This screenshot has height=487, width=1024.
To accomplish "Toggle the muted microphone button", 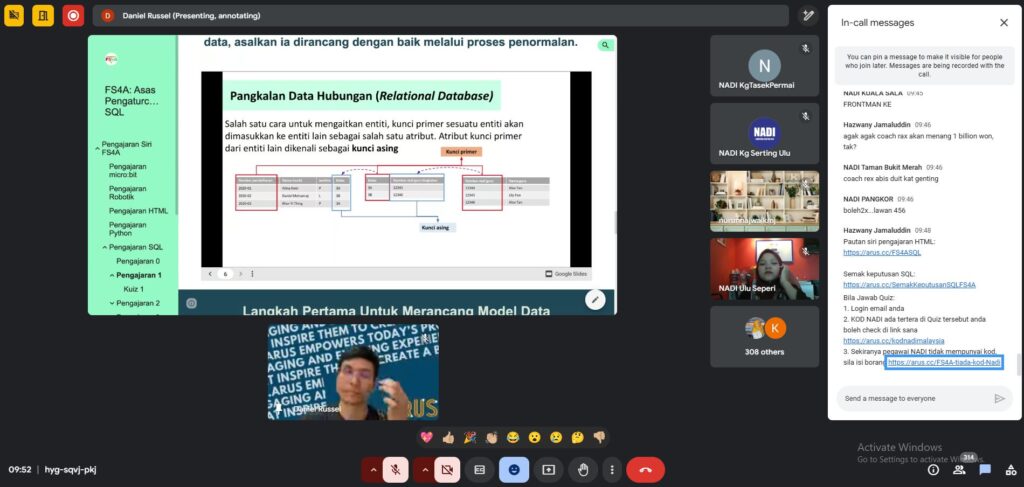I will coord(396,469).
